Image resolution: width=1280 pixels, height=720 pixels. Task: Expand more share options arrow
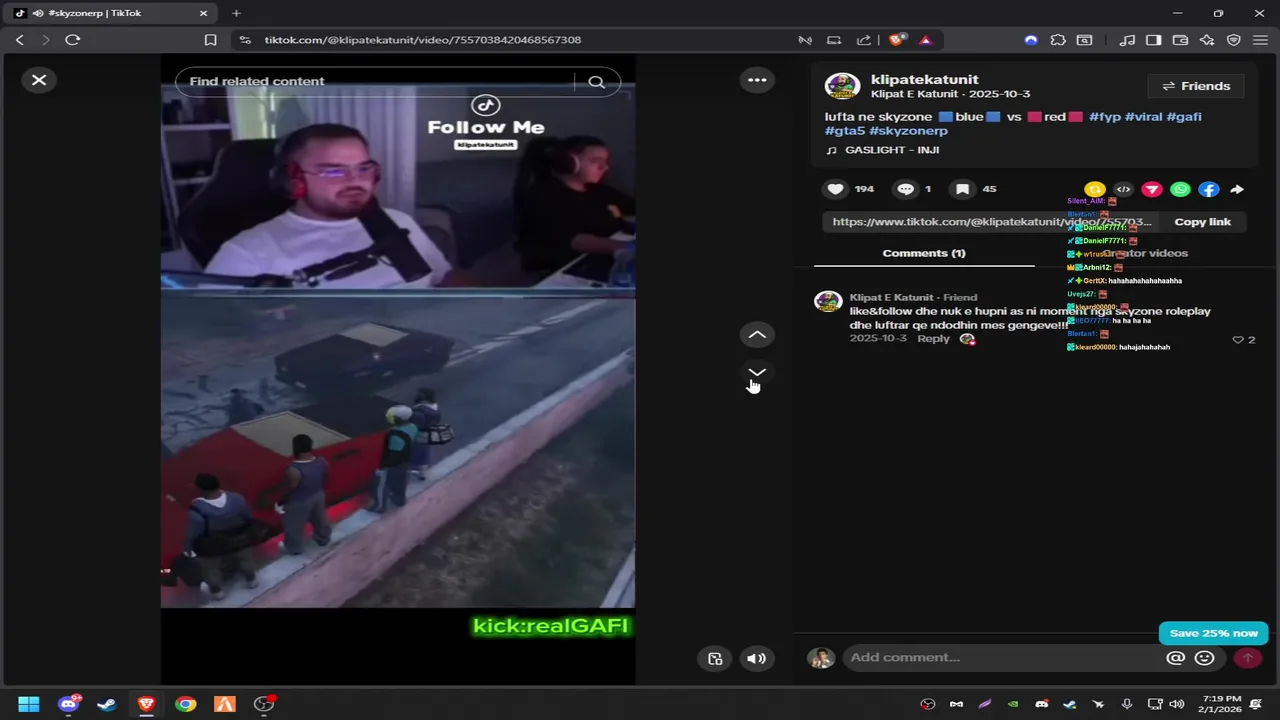[1237, 189]
